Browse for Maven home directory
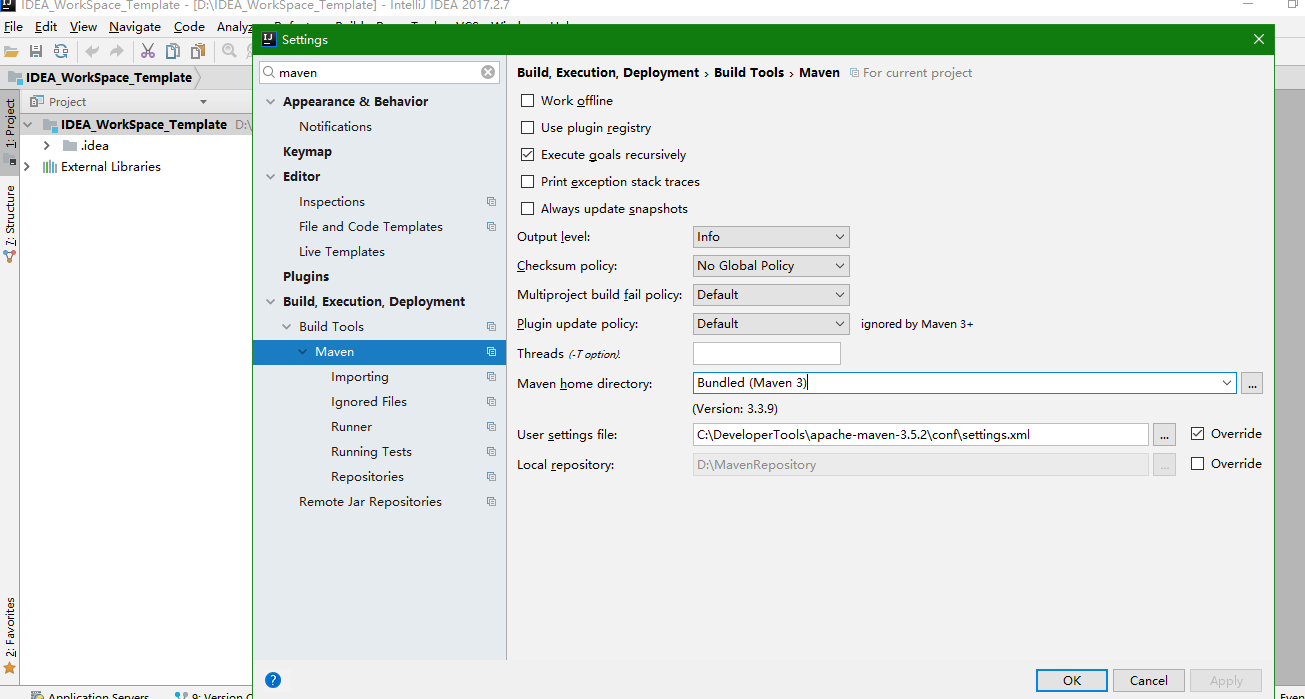 pyautogui.click(x=1252, y=383)
